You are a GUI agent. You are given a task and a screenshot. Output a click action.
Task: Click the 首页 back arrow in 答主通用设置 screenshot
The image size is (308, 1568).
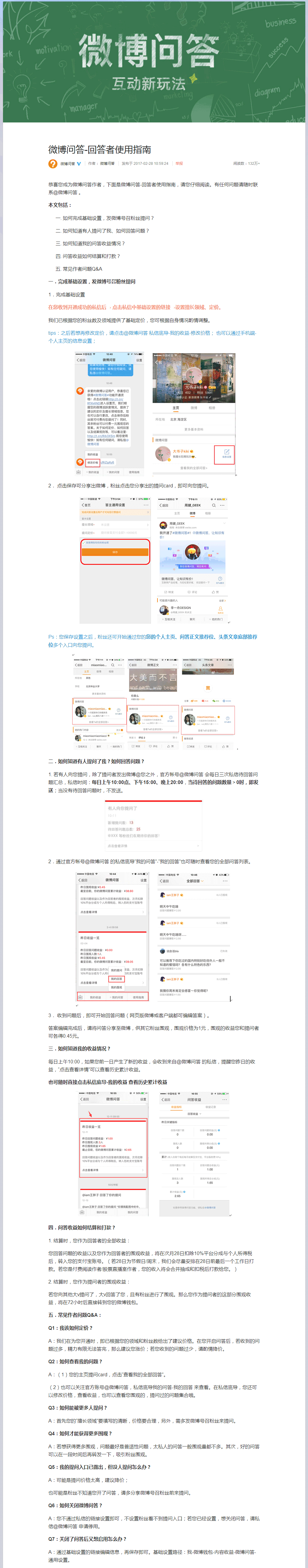(86, 505)
